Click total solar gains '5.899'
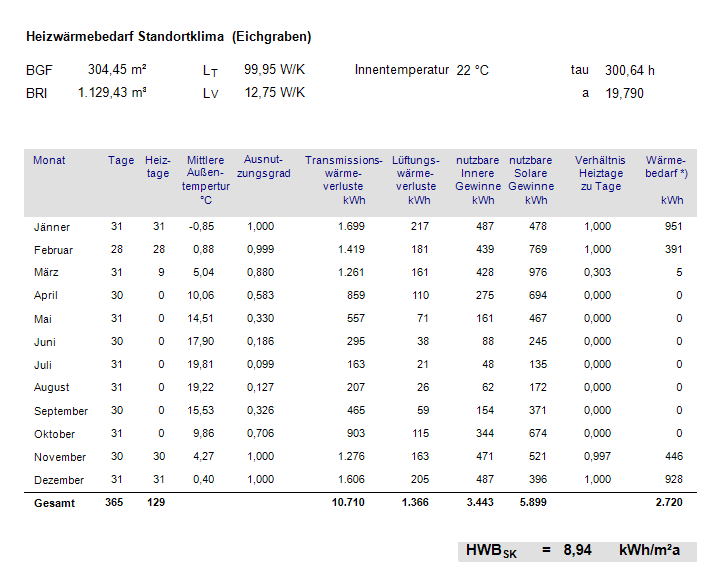This screenshot has width=727, height=573. pyautogui.click(x=533, y=503)
